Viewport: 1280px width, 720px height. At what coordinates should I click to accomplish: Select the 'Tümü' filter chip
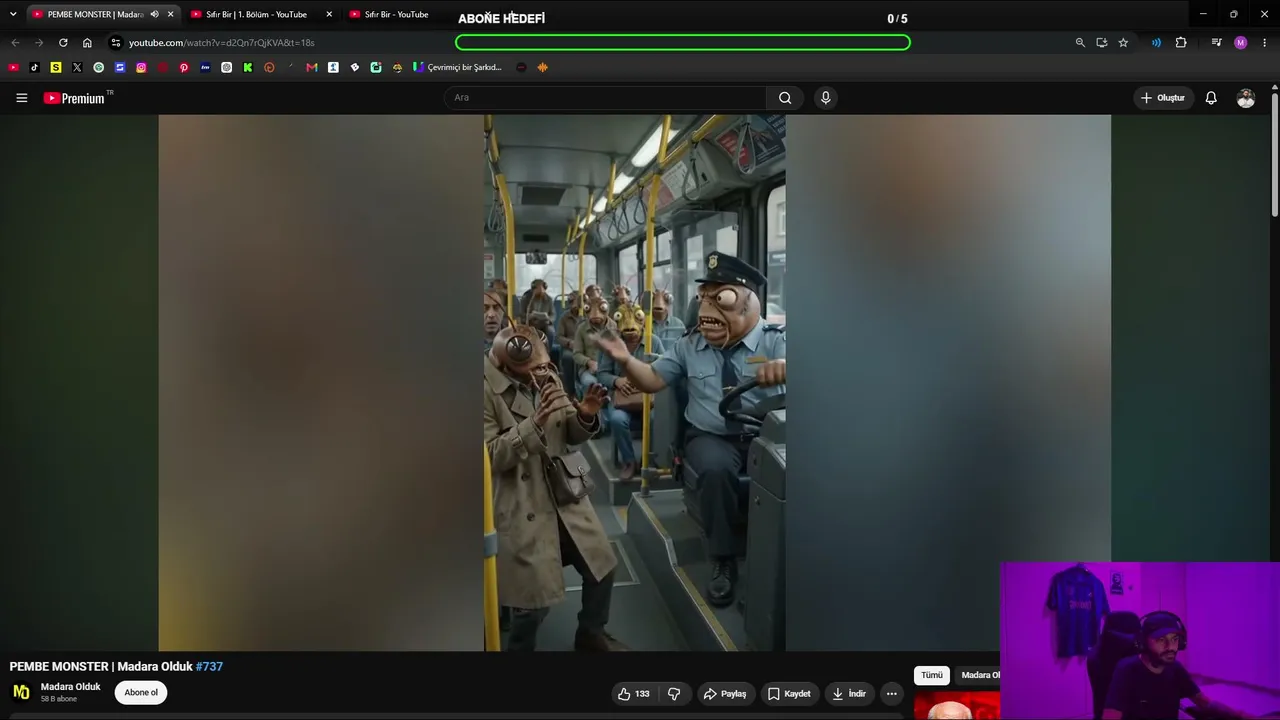932,675
